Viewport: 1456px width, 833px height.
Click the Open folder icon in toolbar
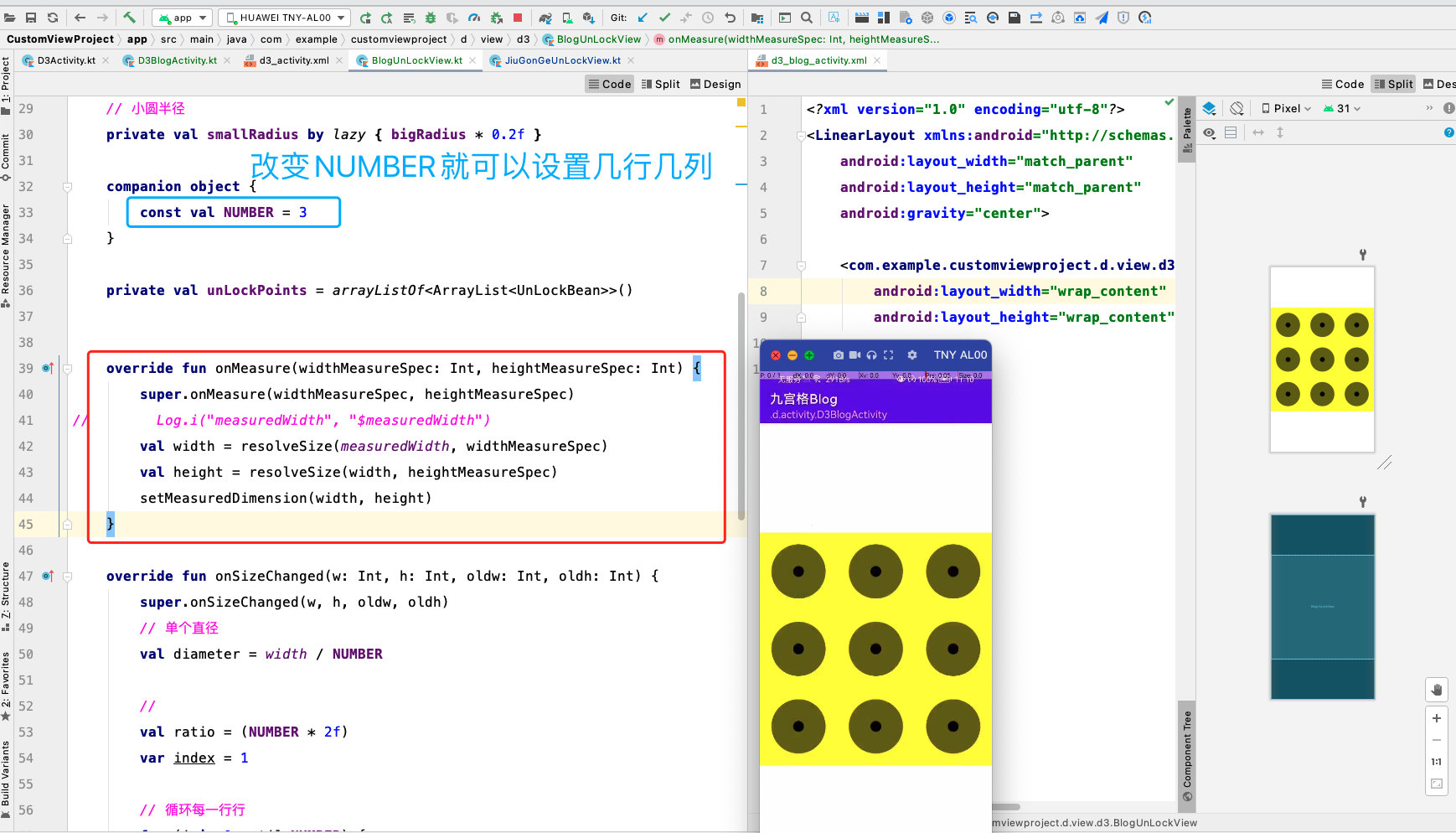[10, 17]
